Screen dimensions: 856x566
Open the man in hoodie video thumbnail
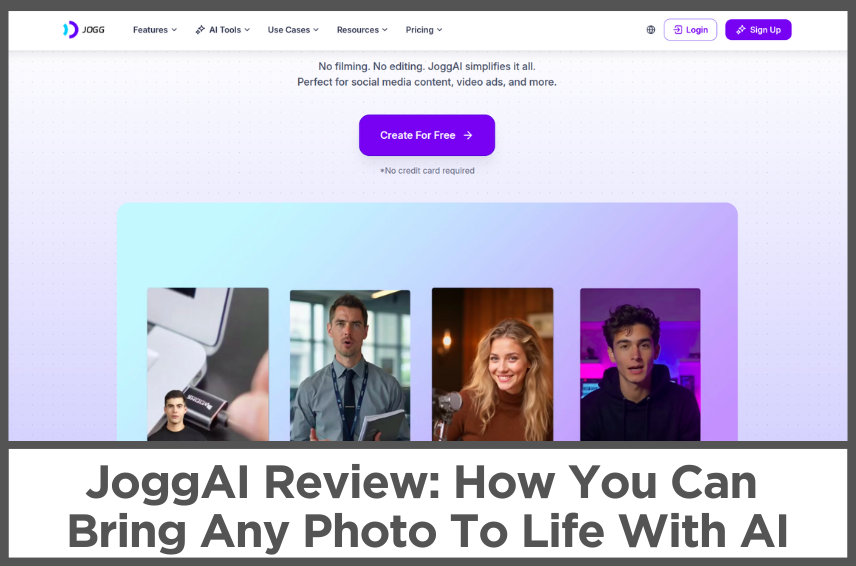coord(640,364)
